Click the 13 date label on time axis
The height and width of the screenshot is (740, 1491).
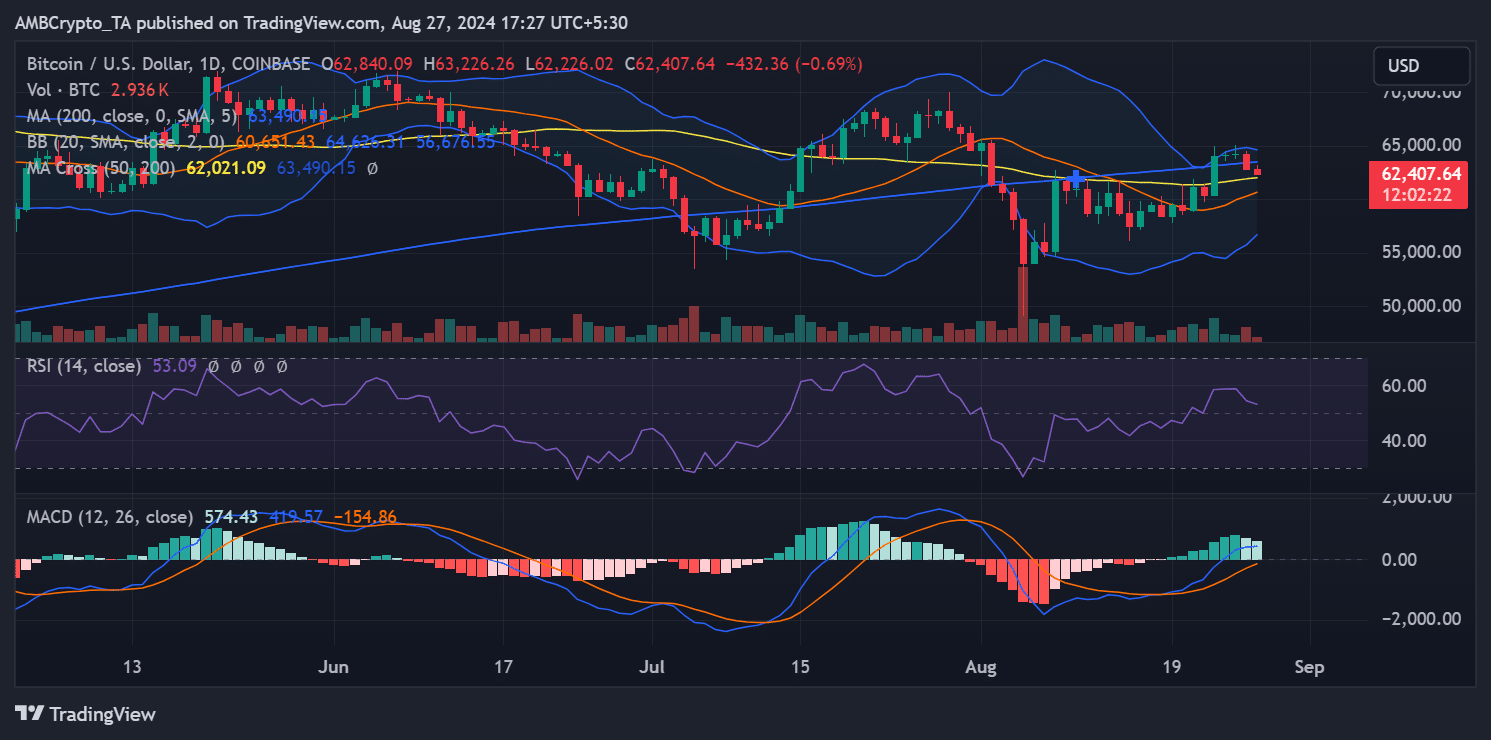[x=134, y=667]
